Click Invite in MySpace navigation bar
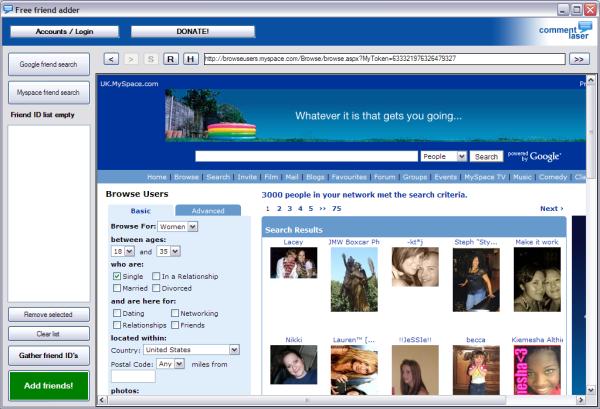The width and height of the screenshot is (600, 409). point(247,177)
